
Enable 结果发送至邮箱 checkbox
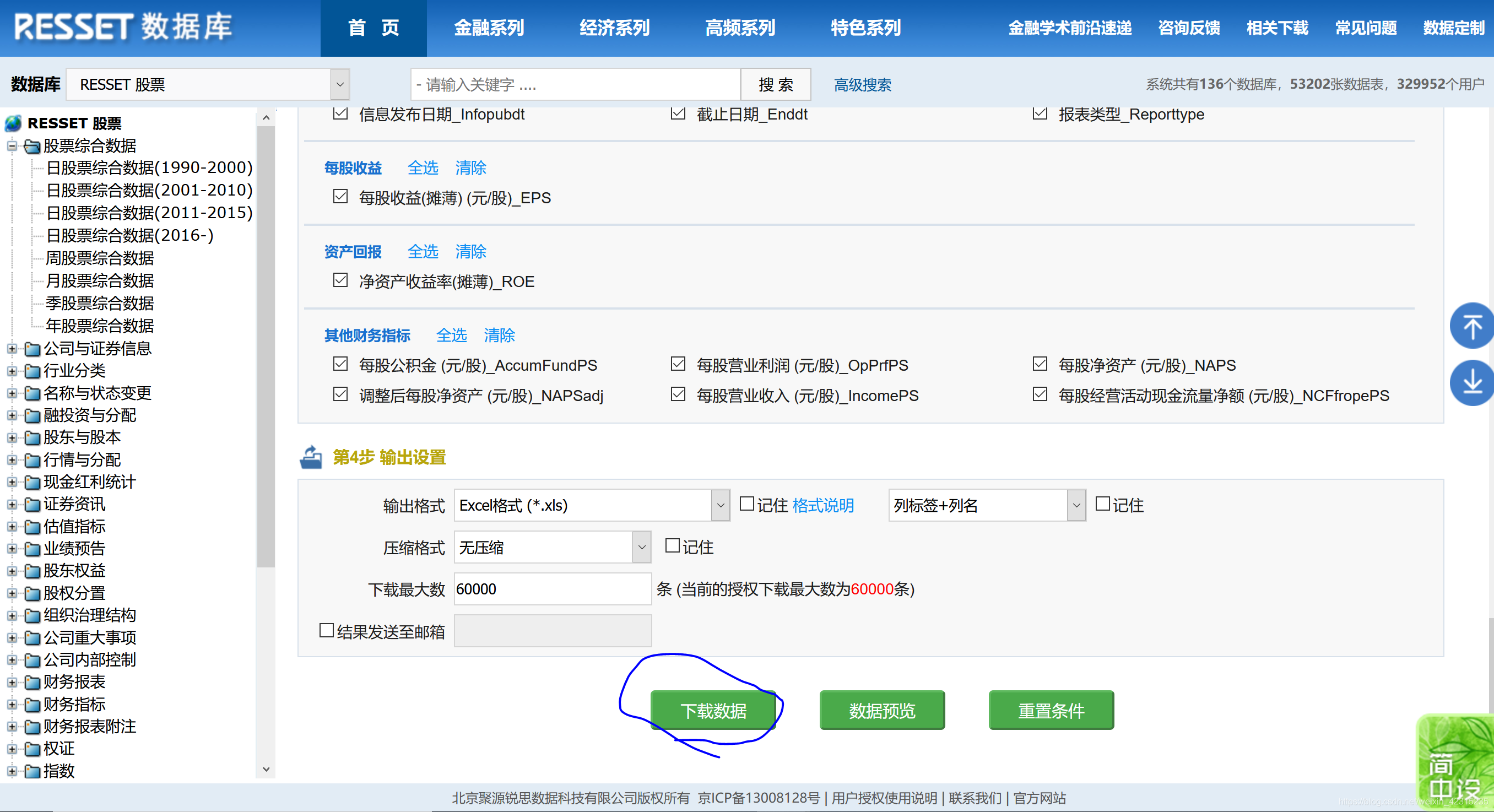pos(327,630)
